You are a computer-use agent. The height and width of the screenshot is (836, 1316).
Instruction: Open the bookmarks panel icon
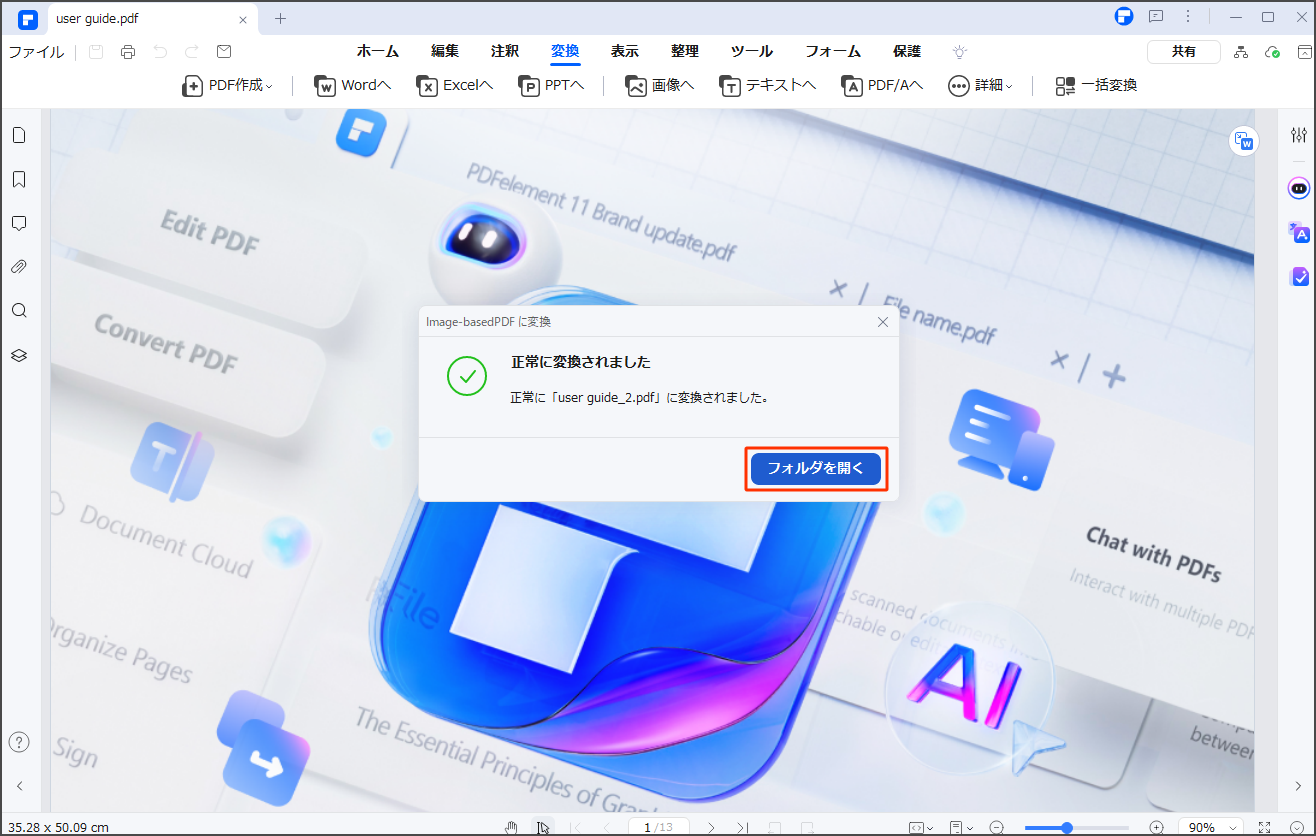point(19,179)
